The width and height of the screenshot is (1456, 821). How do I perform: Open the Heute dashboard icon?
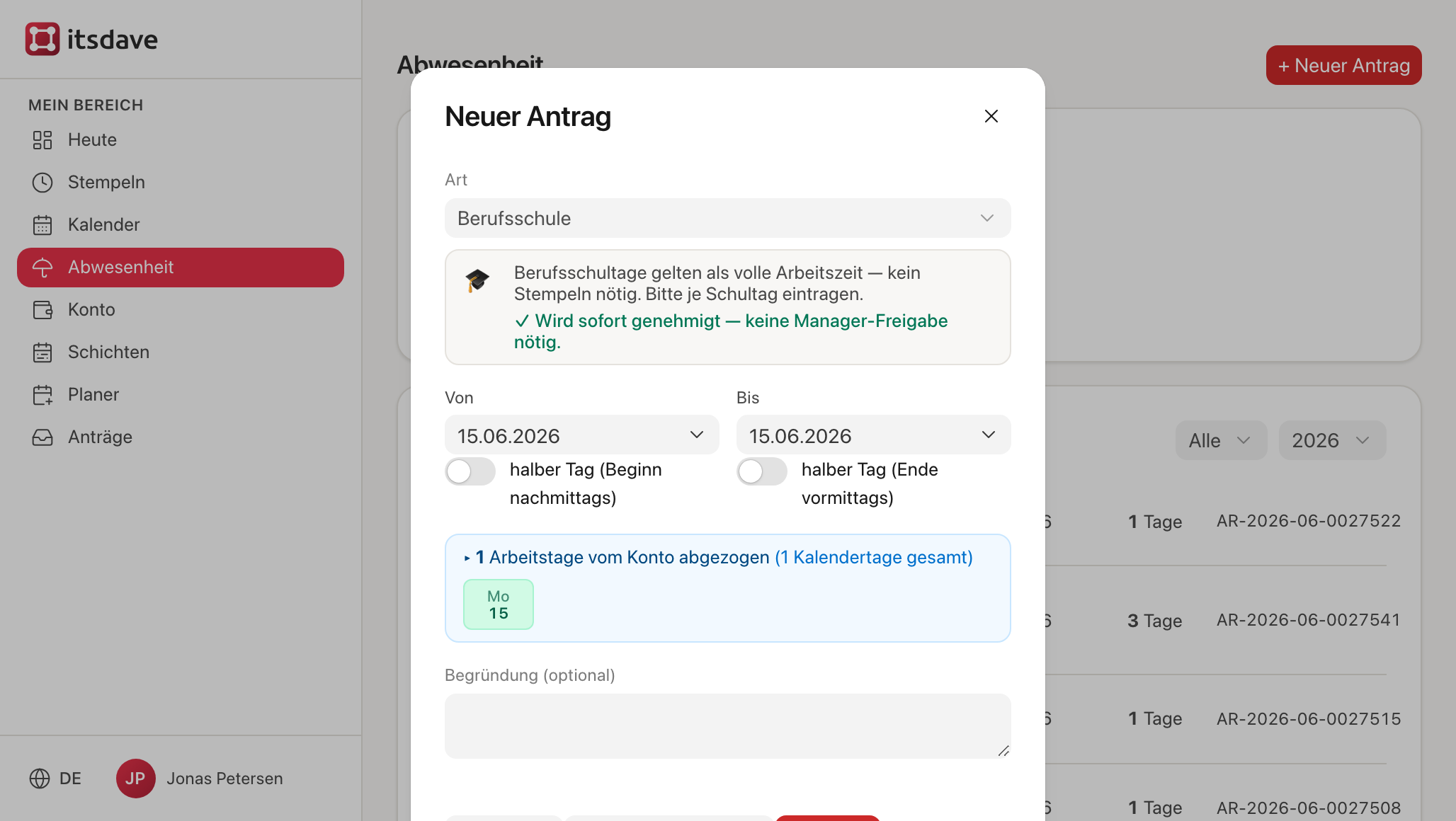tap(42, 140)
